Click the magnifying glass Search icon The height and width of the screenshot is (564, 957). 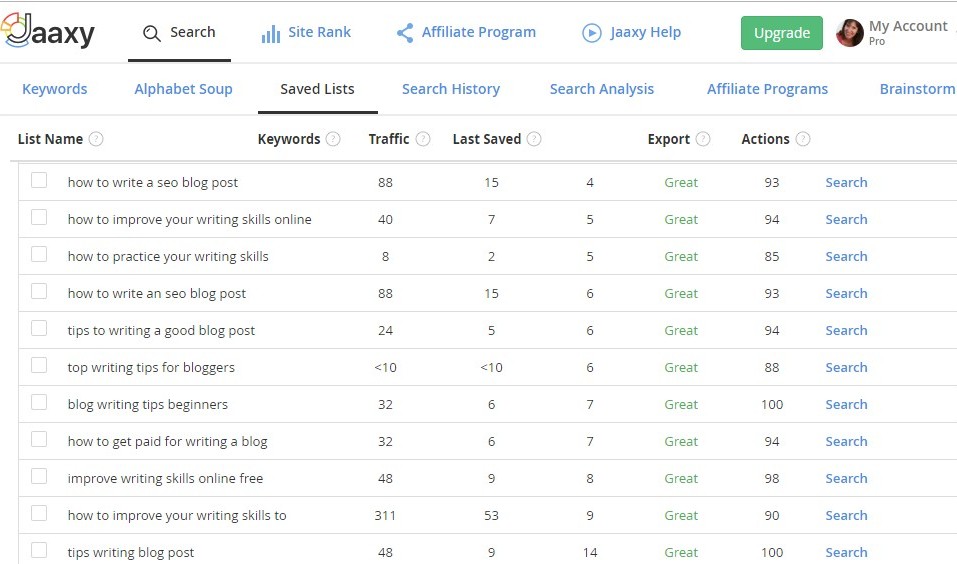[151, 33]
